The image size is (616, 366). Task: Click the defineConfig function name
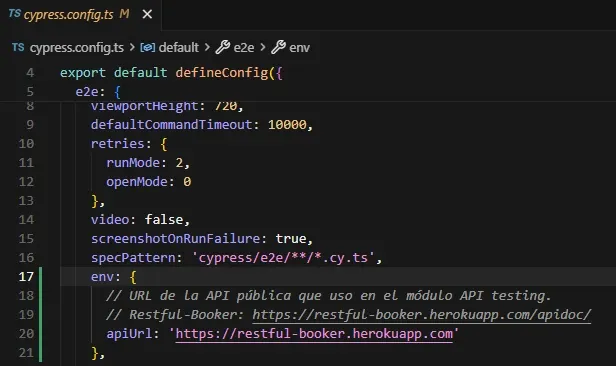222,73
